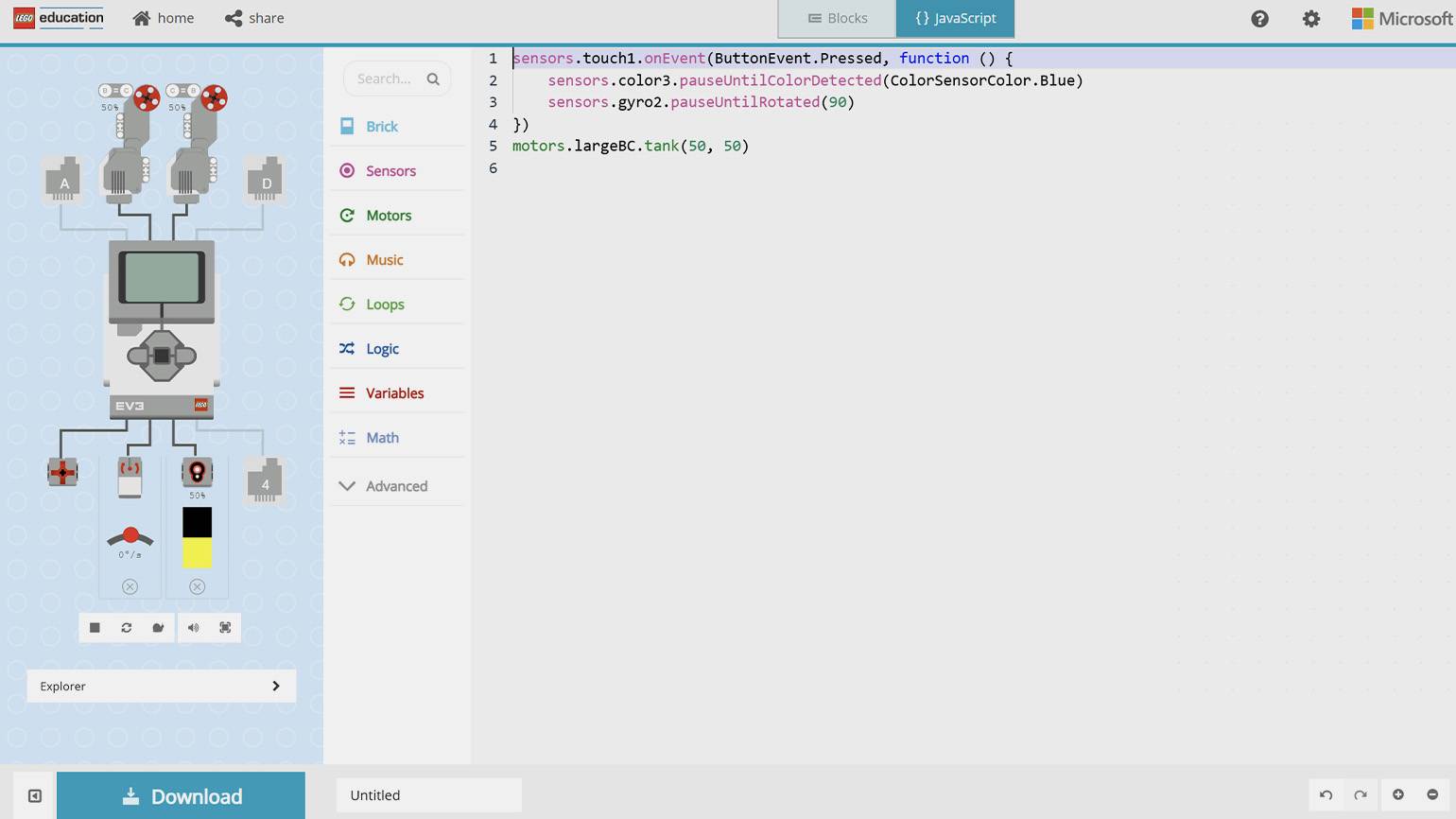Mute the simulator audio
The width and height of the screenshot is (1456, 819).
[x=193, y=628]
